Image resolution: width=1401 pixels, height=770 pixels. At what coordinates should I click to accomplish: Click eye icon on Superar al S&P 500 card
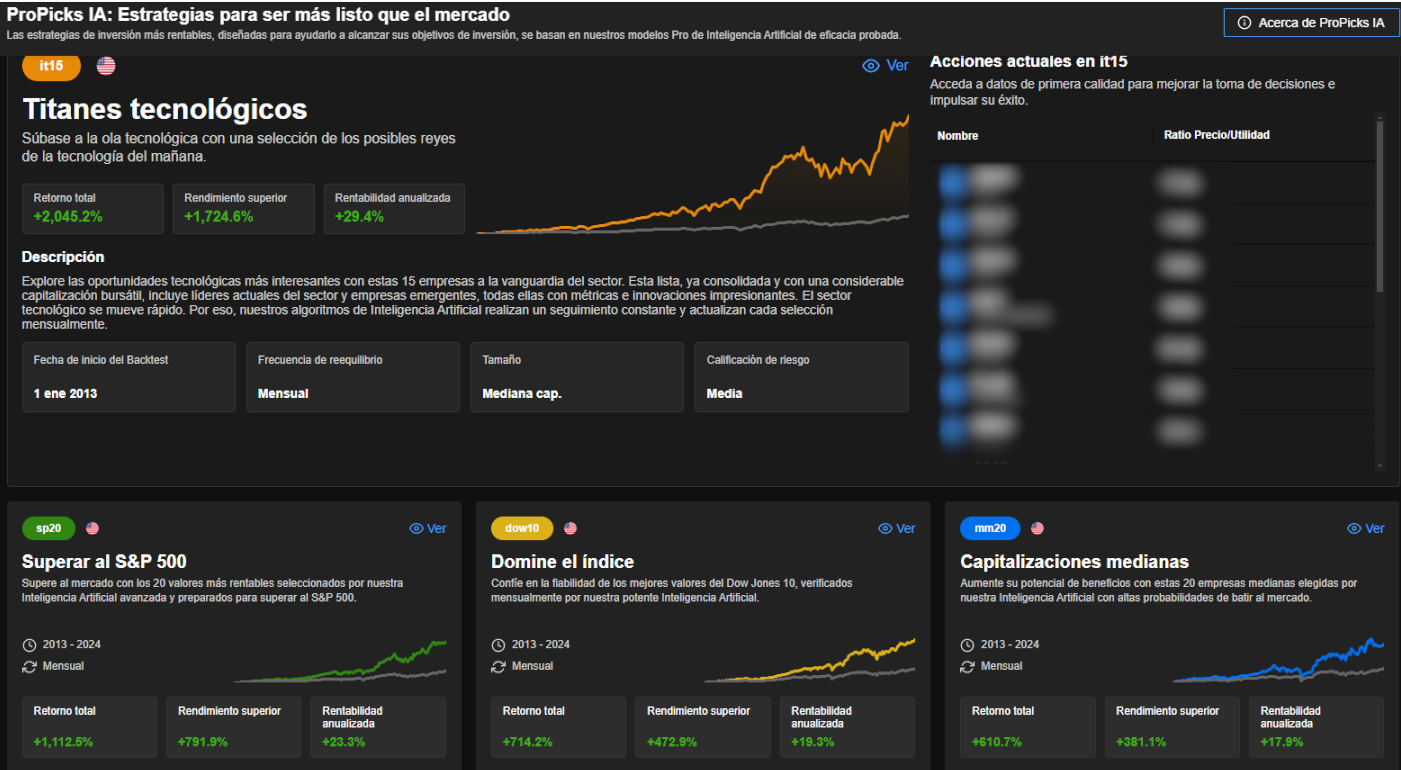pyautogui.click(x=416, y=528)
